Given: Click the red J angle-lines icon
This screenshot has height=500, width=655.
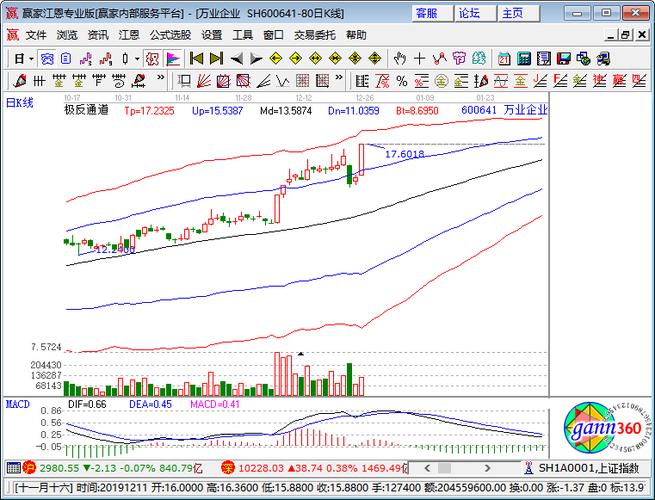Looking at the screenshot, I should pos(540,81).
